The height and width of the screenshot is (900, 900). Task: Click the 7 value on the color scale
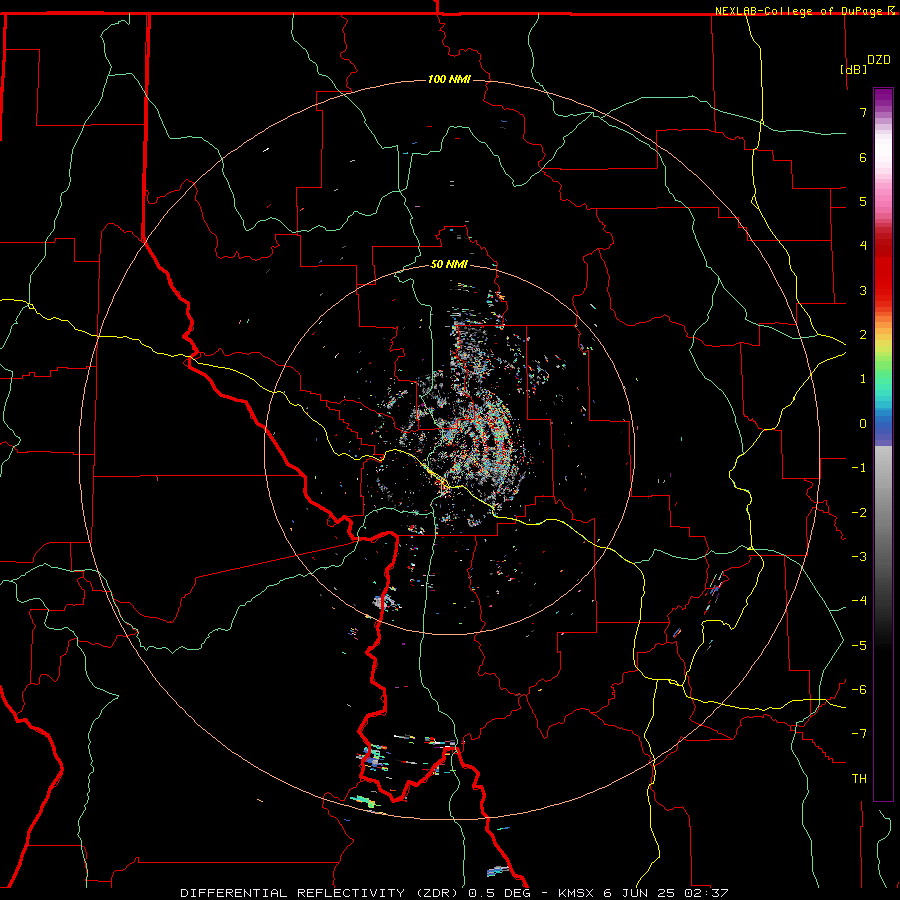863,112
